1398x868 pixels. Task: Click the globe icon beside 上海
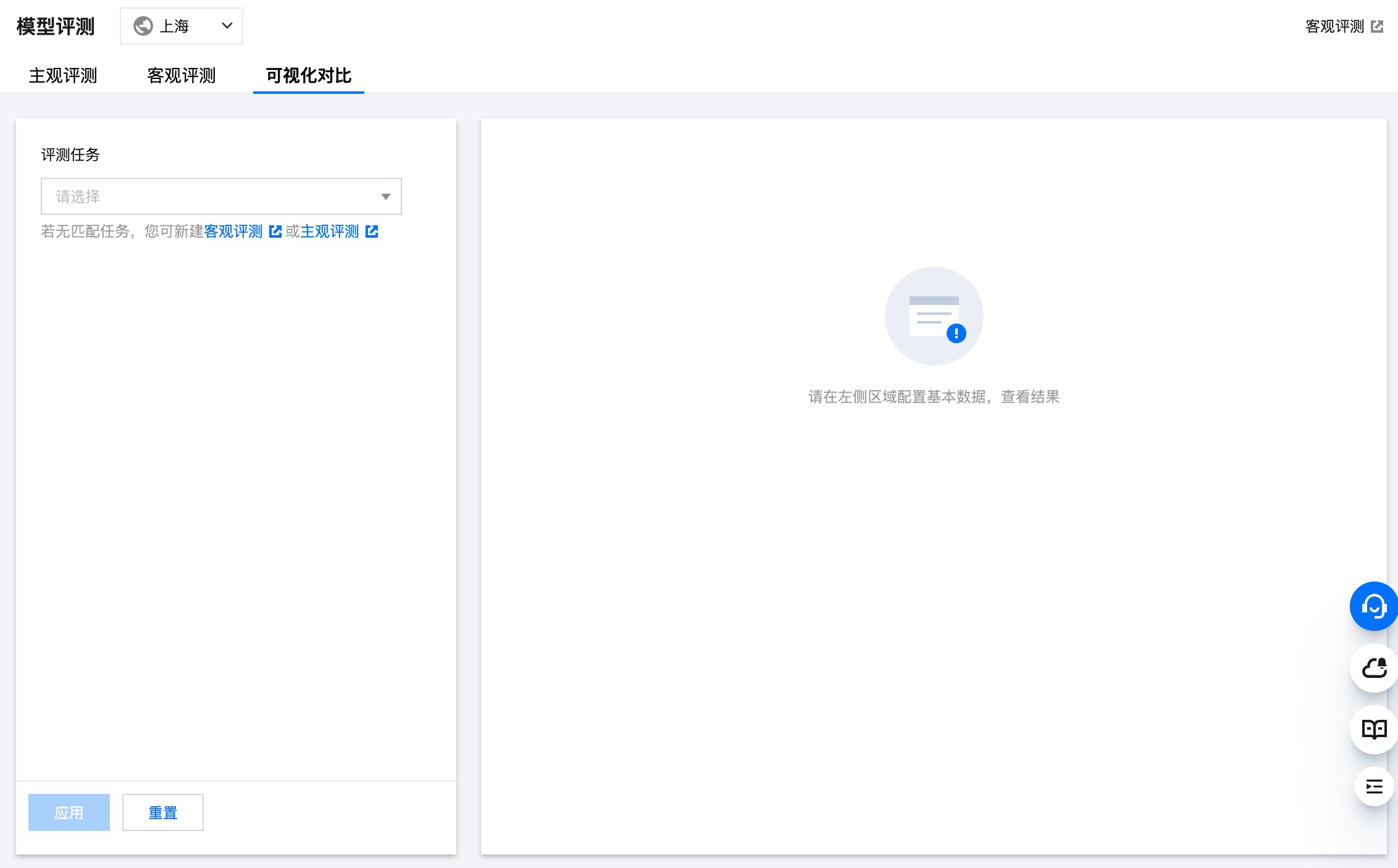pos(143,26)
